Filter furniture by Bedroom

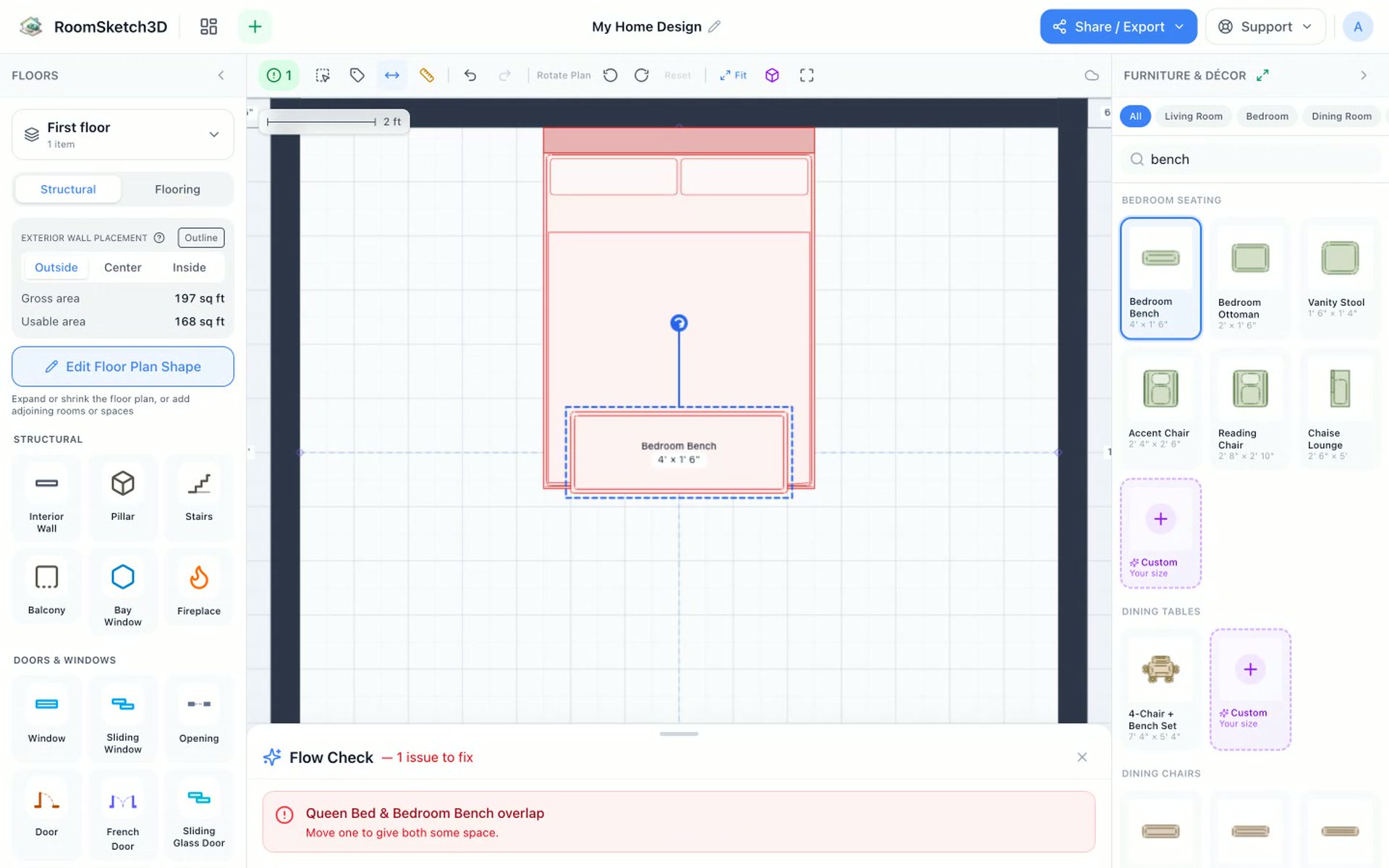pyautogui.click(x=1267, y=116)
